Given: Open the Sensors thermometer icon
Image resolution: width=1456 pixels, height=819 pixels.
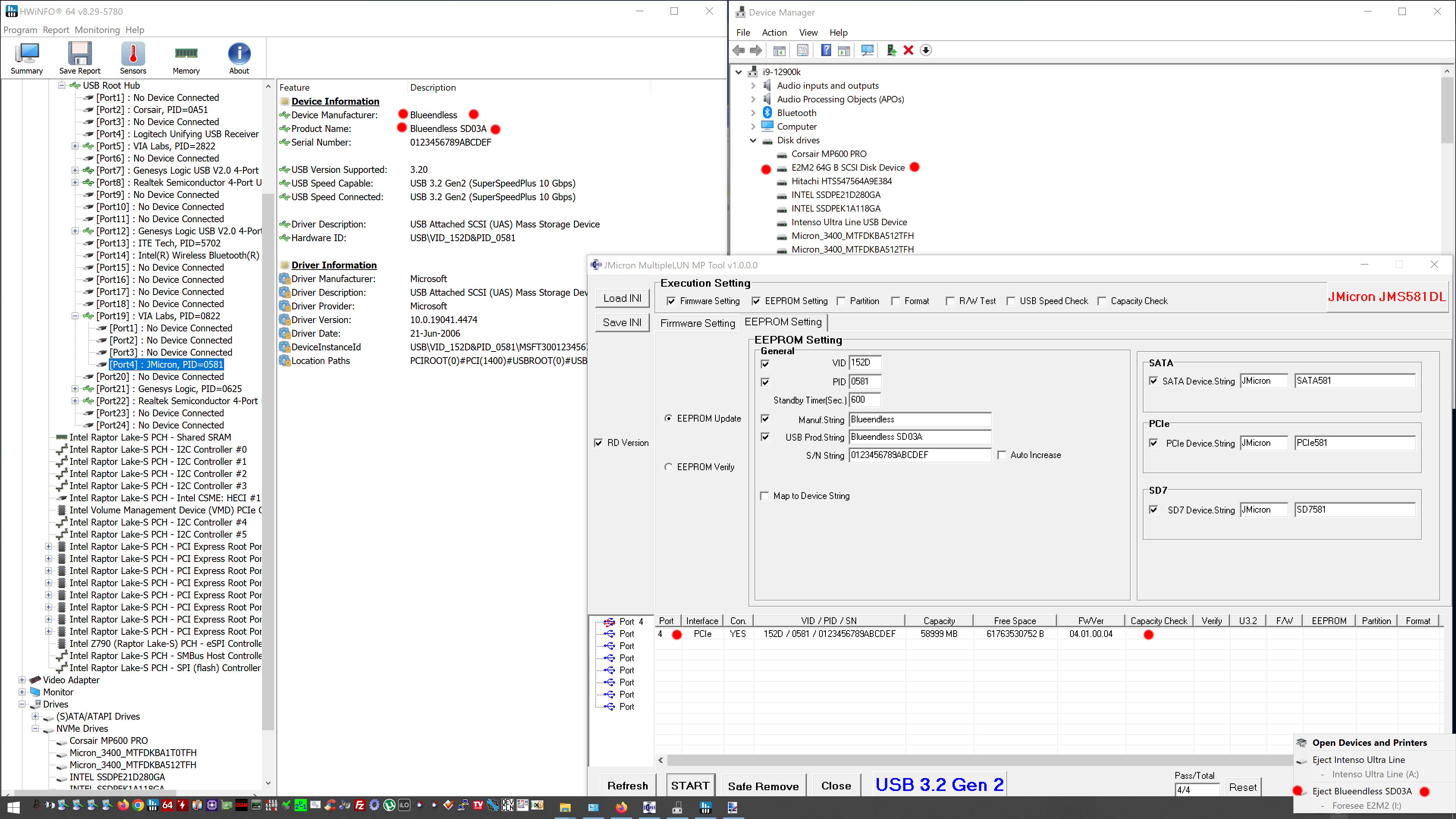Looking at the screenshot, I should click(x=133, y=58).
